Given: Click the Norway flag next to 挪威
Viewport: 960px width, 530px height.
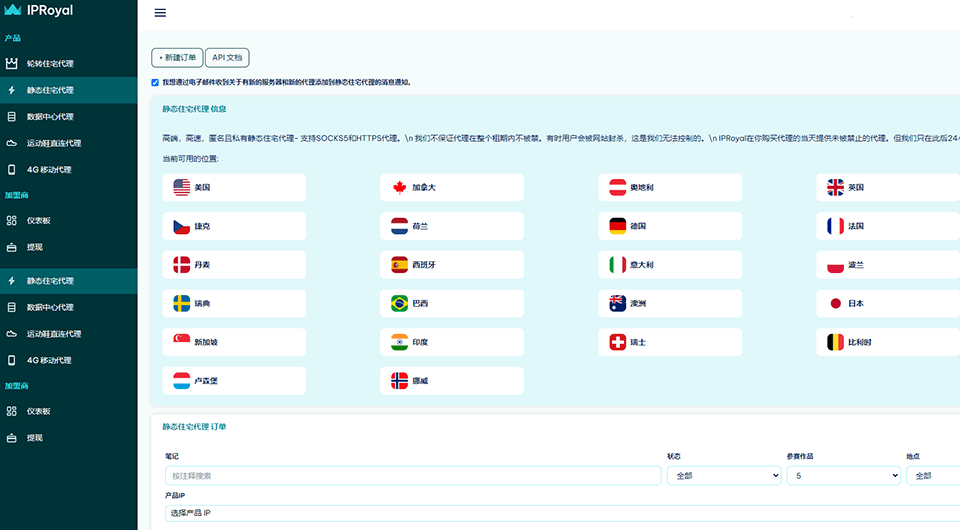Looking at the screenshot, I should click(x=399, y=381).
